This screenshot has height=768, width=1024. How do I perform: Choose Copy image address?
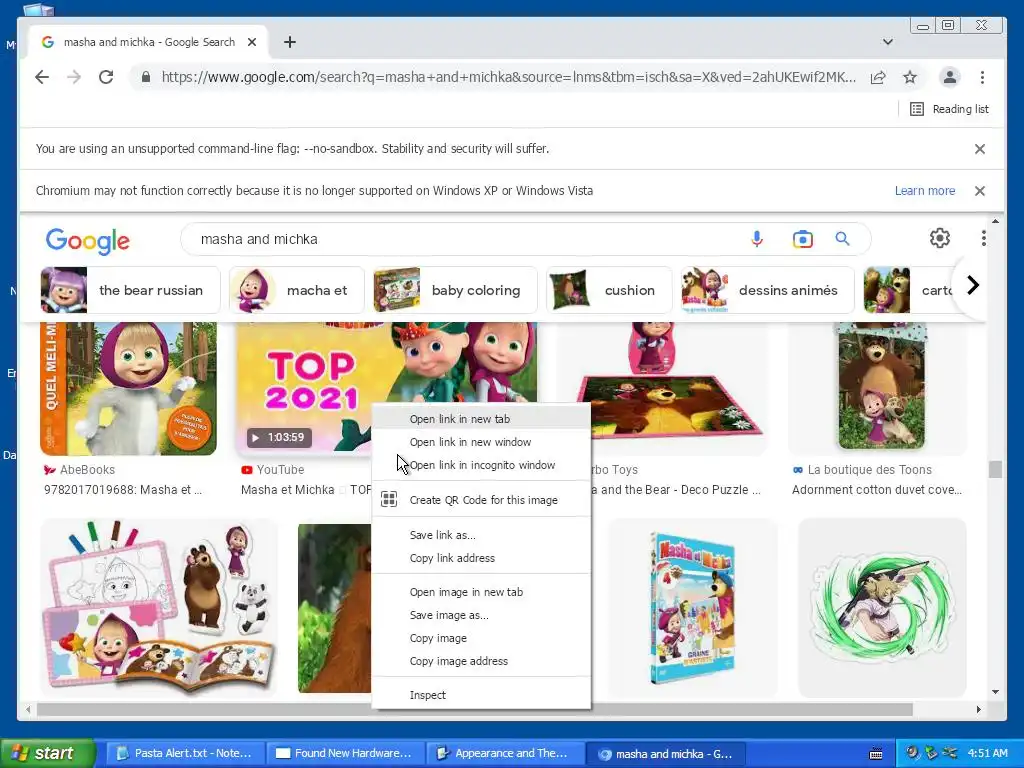[481, 661]
